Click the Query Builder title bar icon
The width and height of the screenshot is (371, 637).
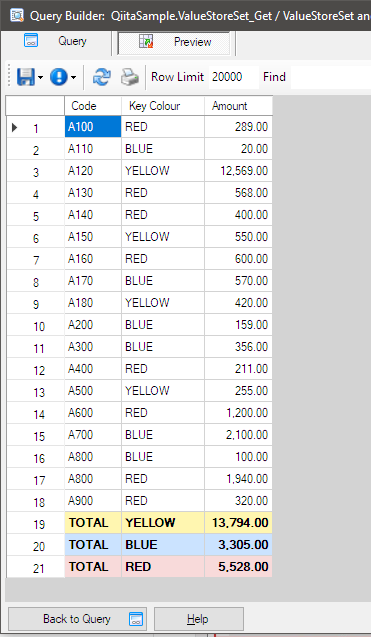pos(17,15)
